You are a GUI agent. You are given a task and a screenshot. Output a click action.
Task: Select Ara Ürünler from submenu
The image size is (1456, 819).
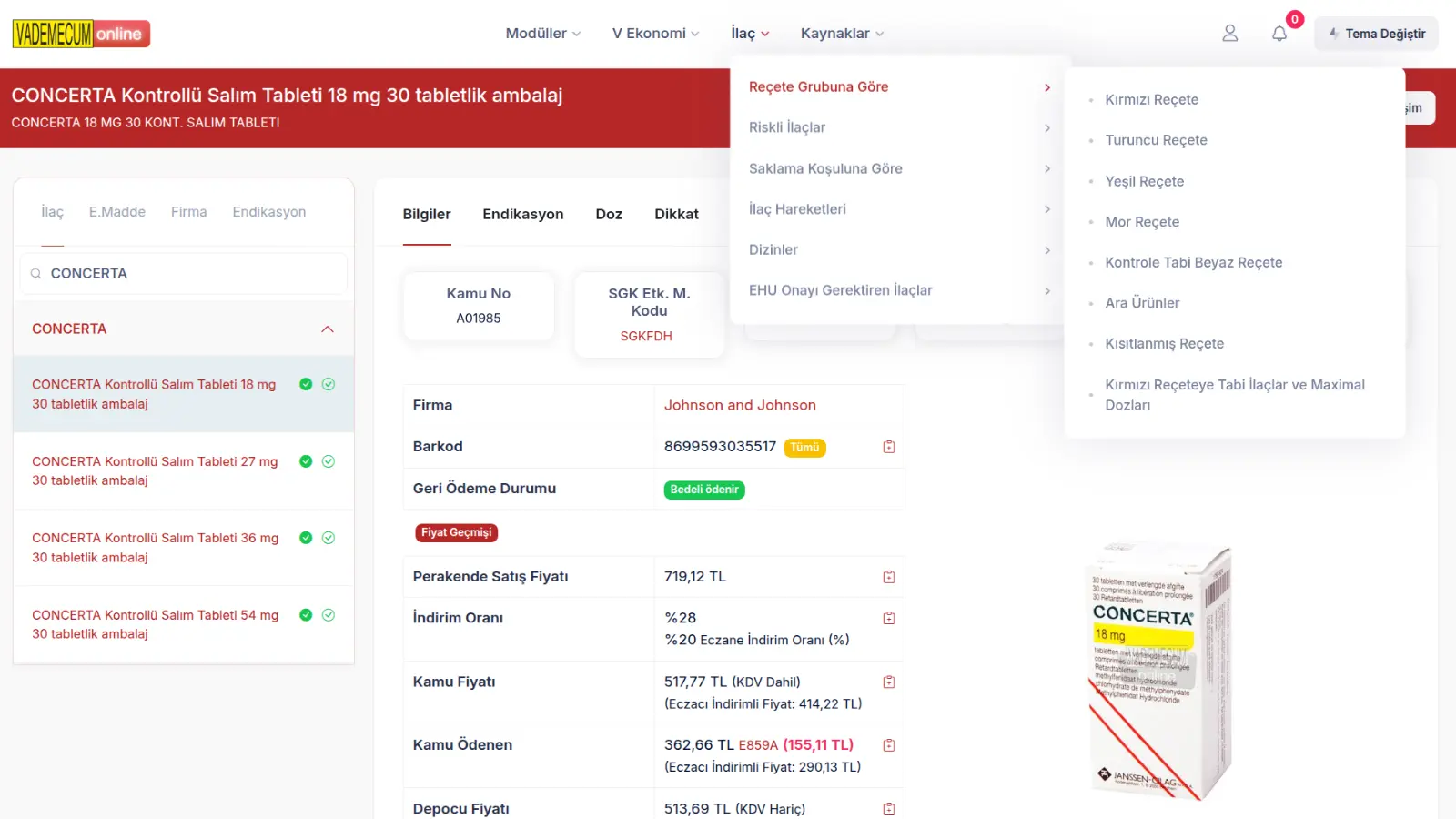click(x=1142, y=303)
